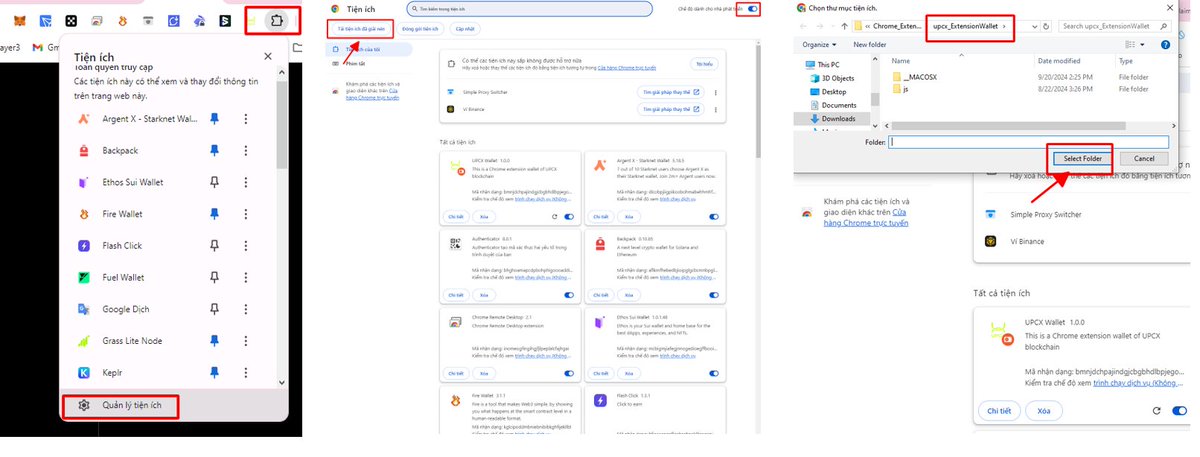Image resolution: width=1200 pixels, height=457 pixels.
Task: Open more options for Keplr
Action: (247, 373)
